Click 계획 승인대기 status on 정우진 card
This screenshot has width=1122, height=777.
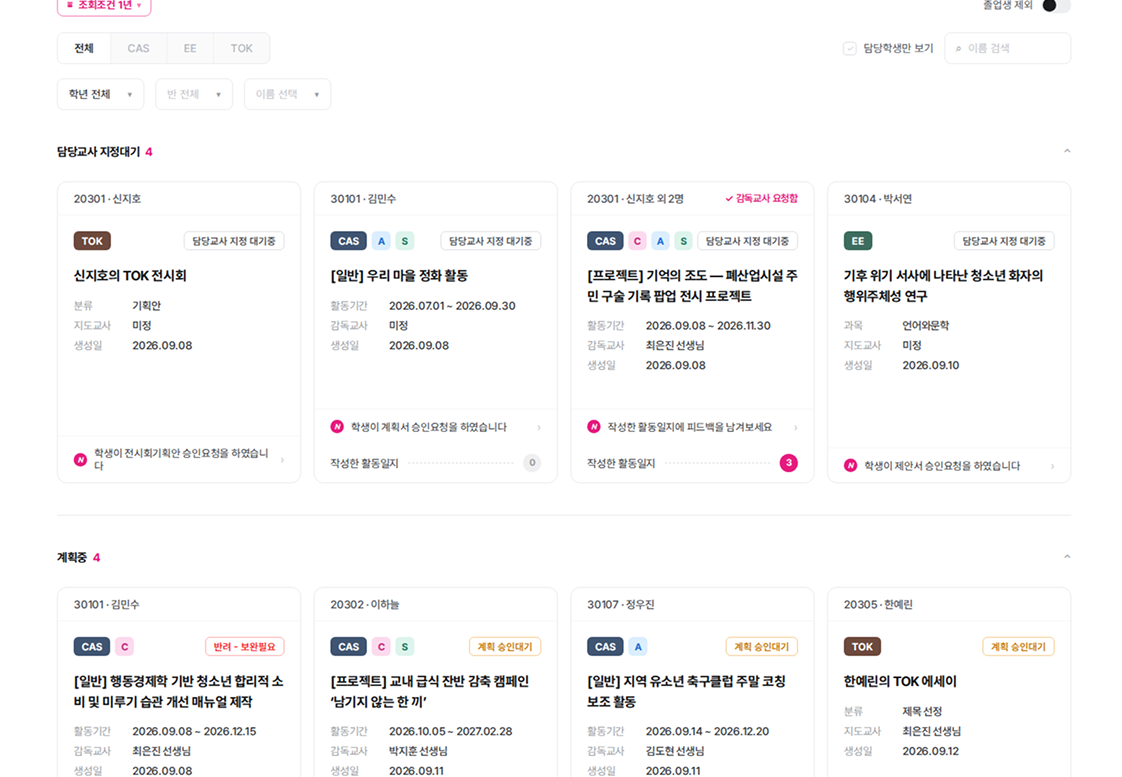pos(761,647)
